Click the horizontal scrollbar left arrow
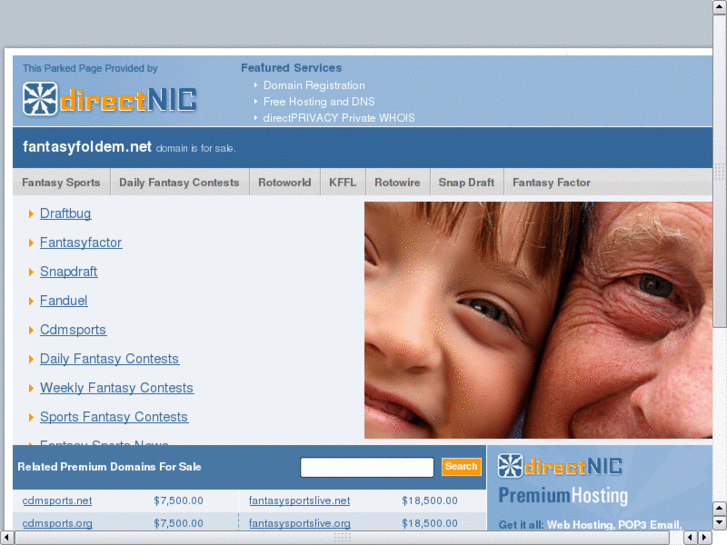Image resolution: width=727 pixels, height=545 pixels. tap(6, 538)
